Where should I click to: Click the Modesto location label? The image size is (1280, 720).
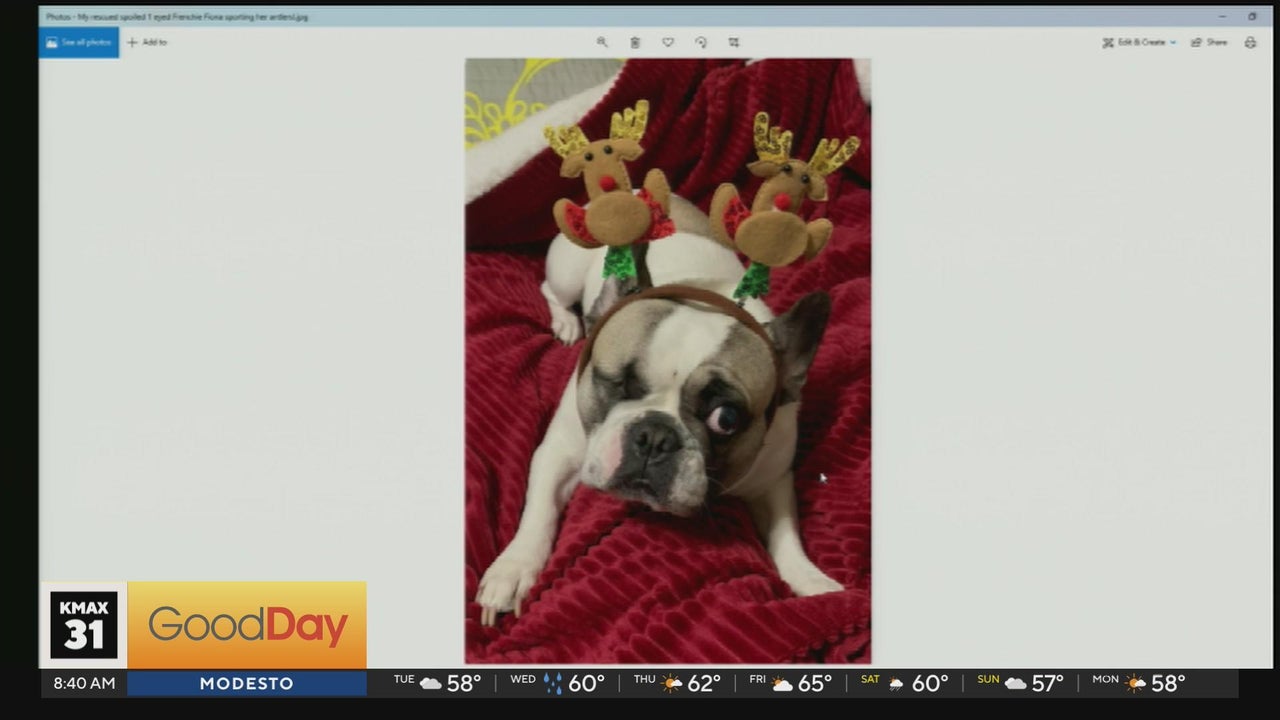[246, 683]
